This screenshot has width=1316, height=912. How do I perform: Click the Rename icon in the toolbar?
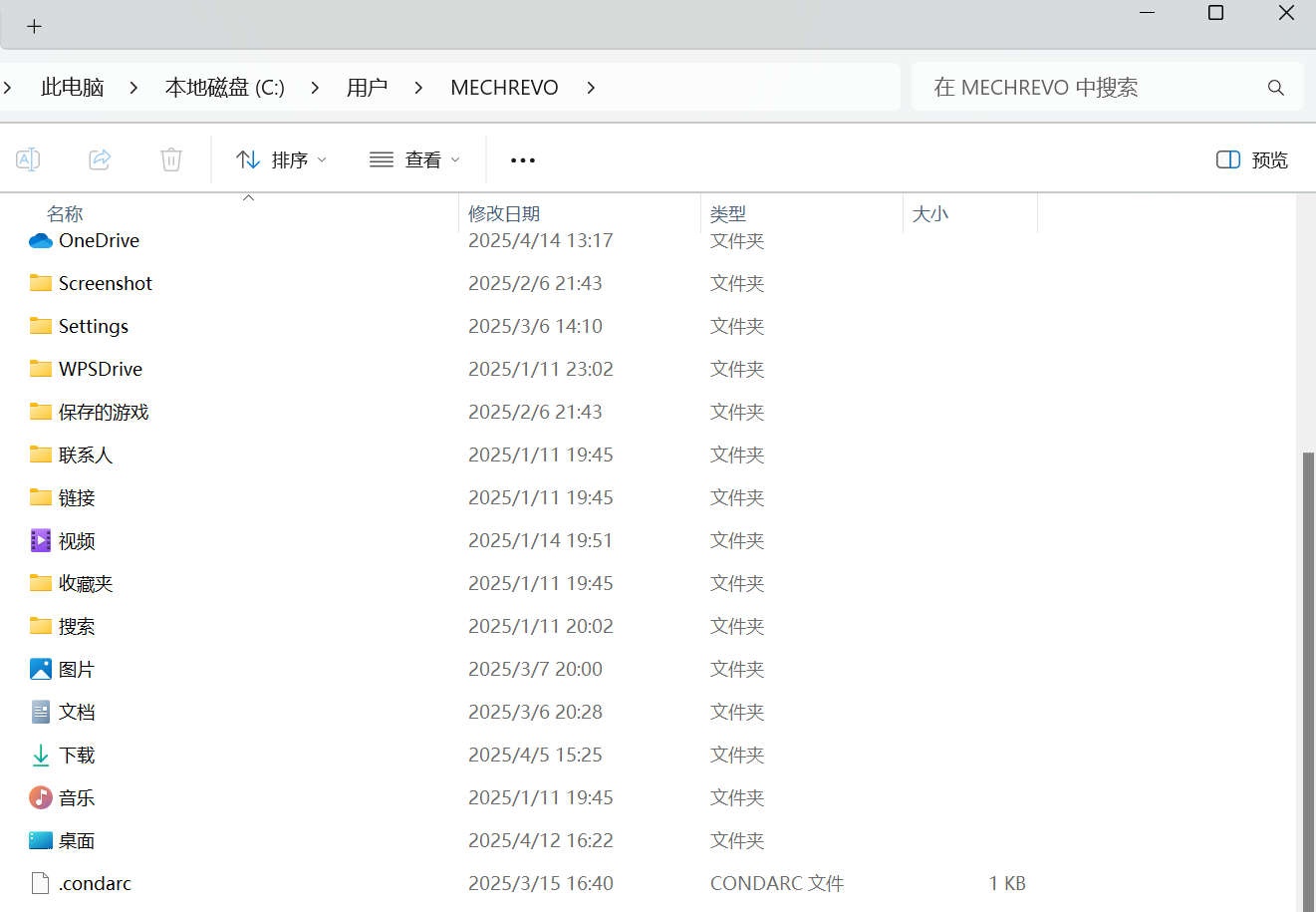point(28,159)
